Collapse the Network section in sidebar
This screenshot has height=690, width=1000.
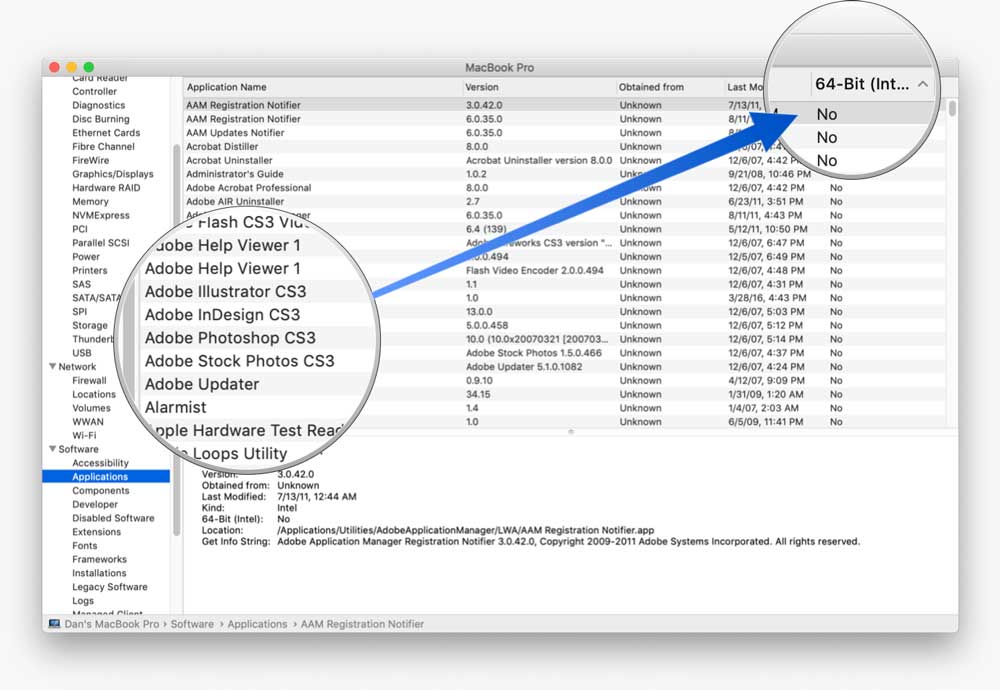tap(52, 367)
